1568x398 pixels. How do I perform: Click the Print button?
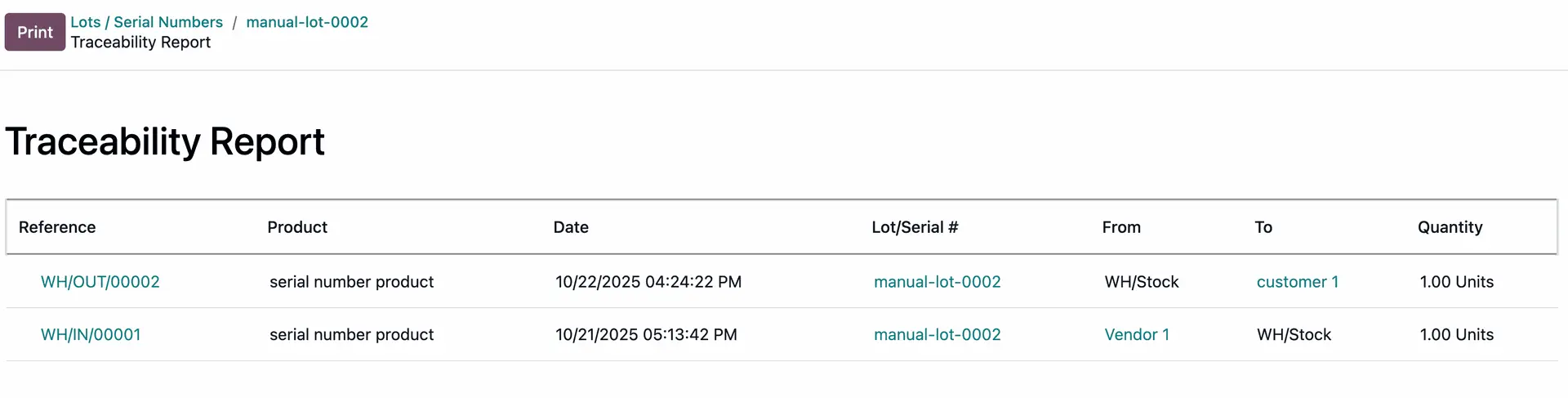click(x=35, y=32)
